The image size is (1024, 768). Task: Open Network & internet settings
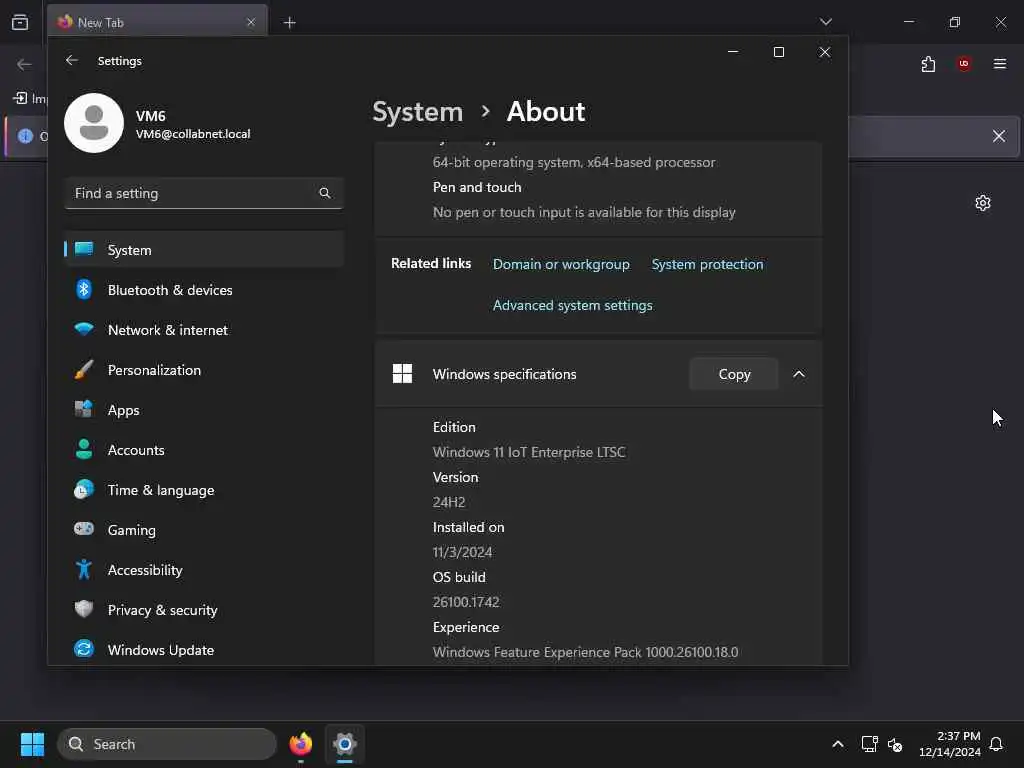coord(204,330)
